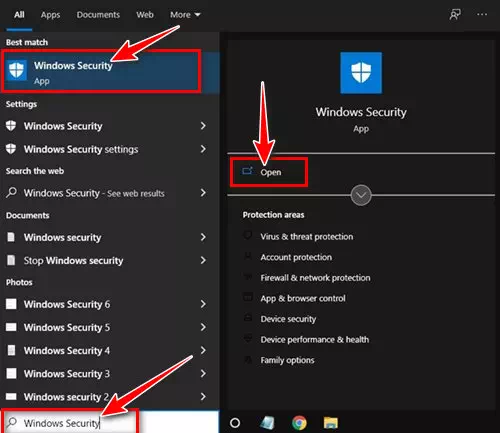
Task: Click the document icon beside Stop Windows security
Action: coord(11,260)
